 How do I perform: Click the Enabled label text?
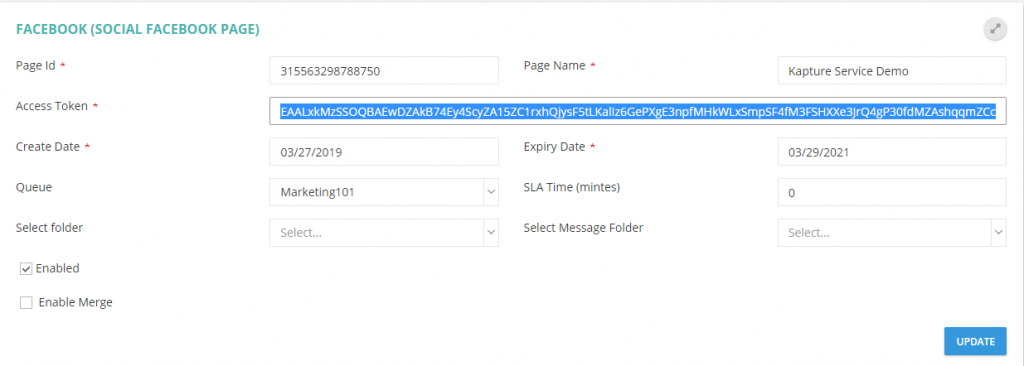pyautogui.click(x=57, y=269)
